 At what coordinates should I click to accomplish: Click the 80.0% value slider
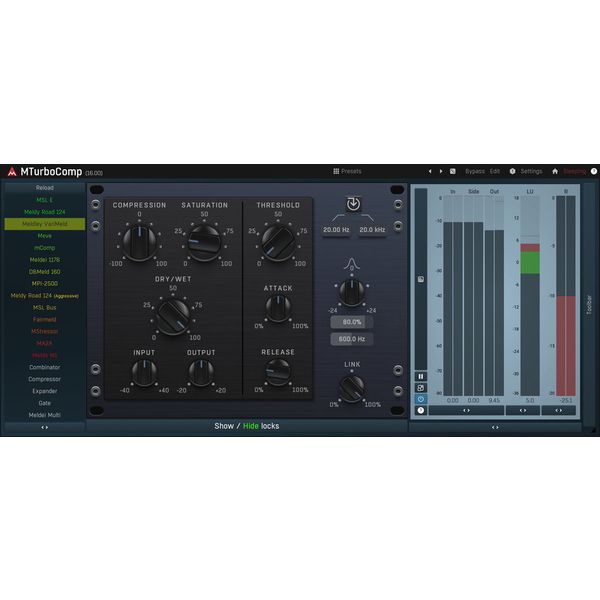pyautogui.click(x=352, y=322)
